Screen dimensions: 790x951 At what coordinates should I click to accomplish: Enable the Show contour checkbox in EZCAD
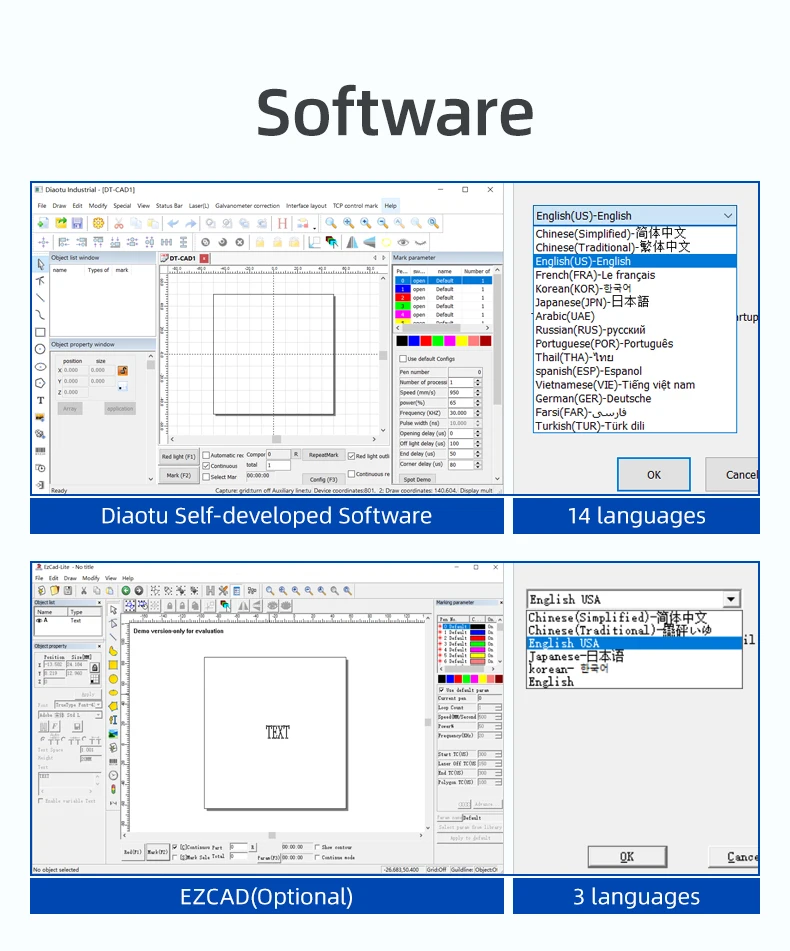point(317,847)
